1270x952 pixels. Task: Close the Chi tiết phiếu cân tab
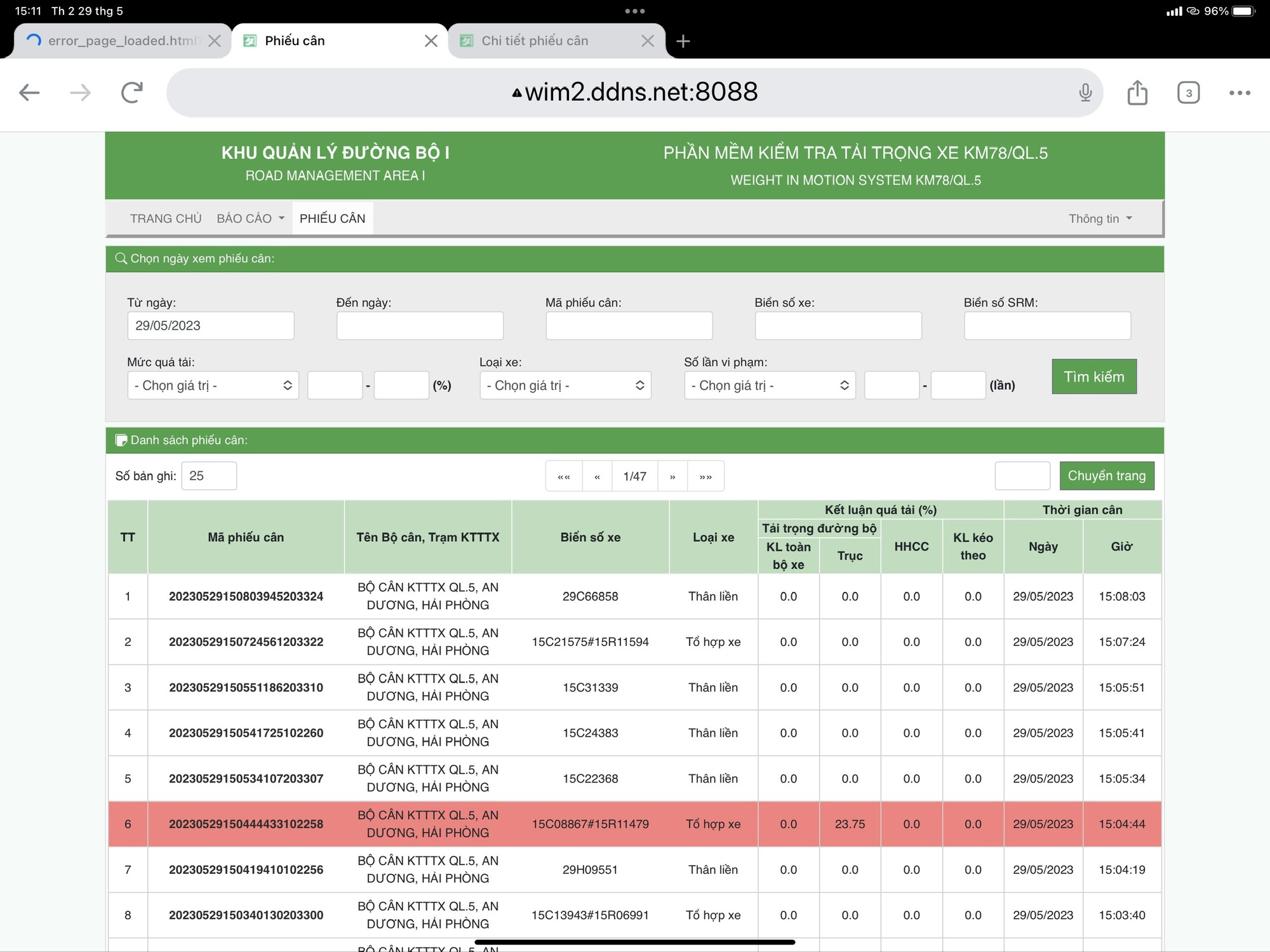[x=647, y=41]
